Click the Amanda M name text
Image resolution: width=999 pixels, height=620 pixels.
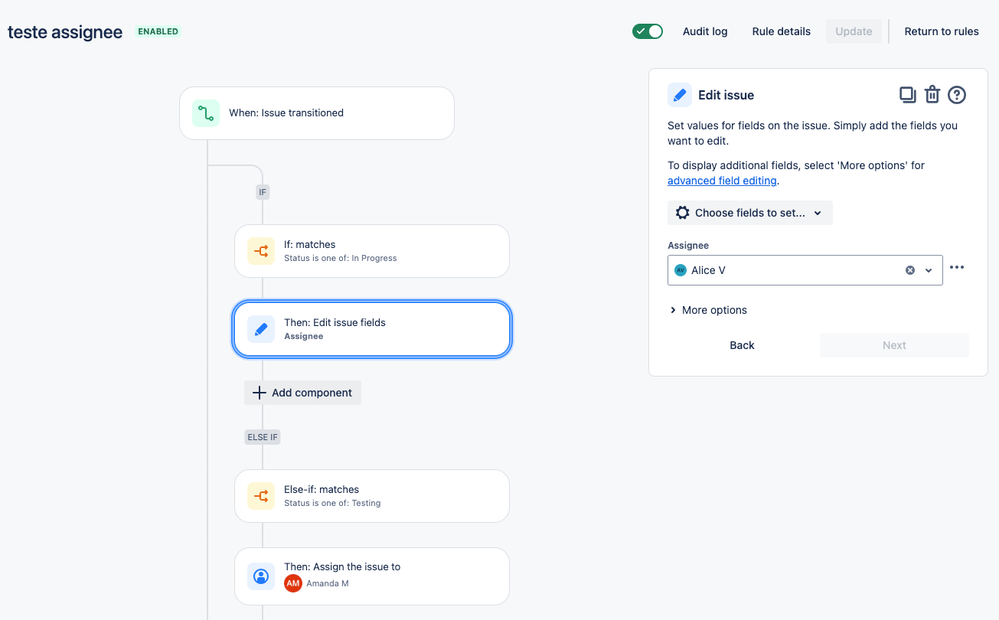pyautogui.click(x=327, y=583)
